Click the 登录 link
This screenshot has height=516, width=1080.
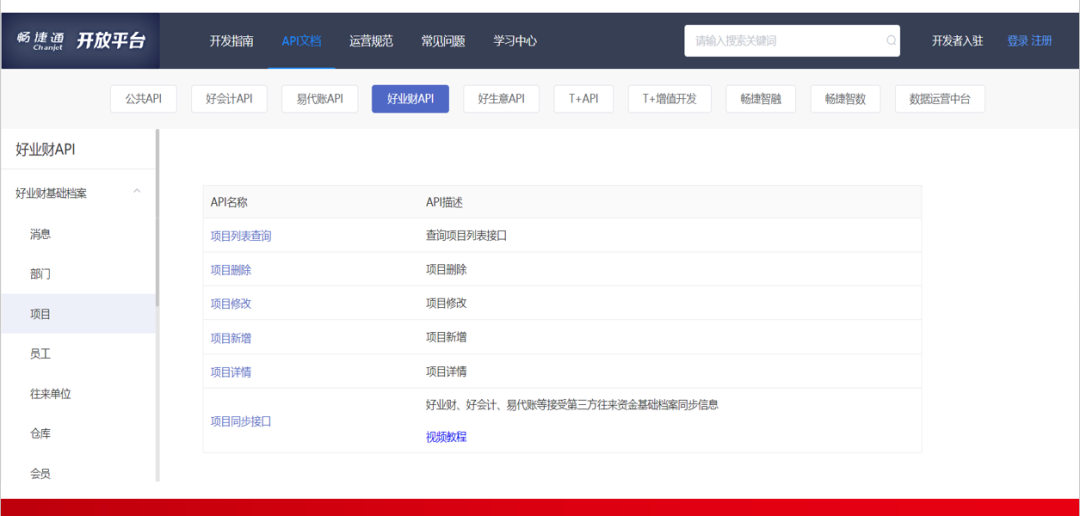tap(1017, 41)
